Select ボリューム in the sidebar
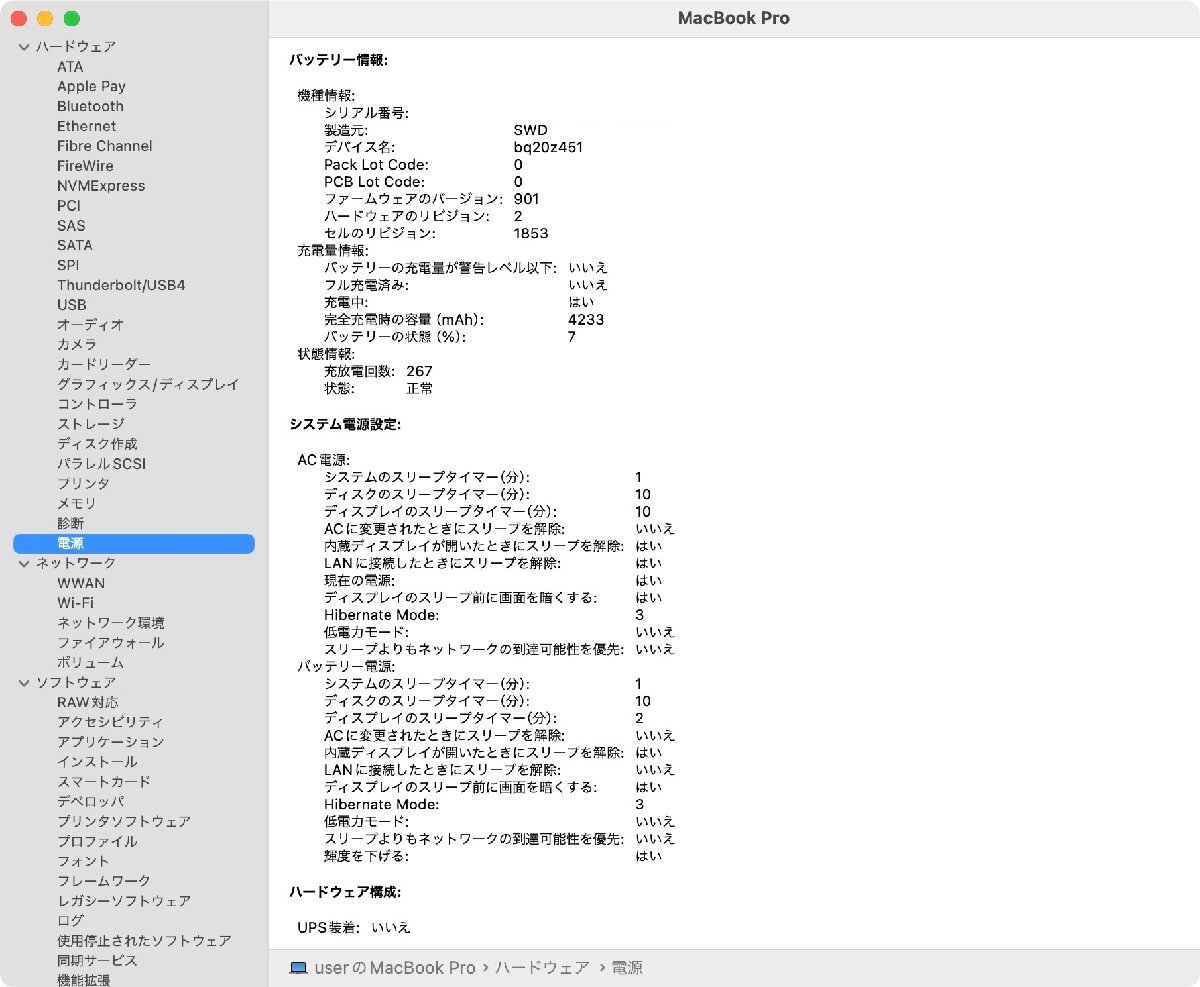 pos(90,663)
